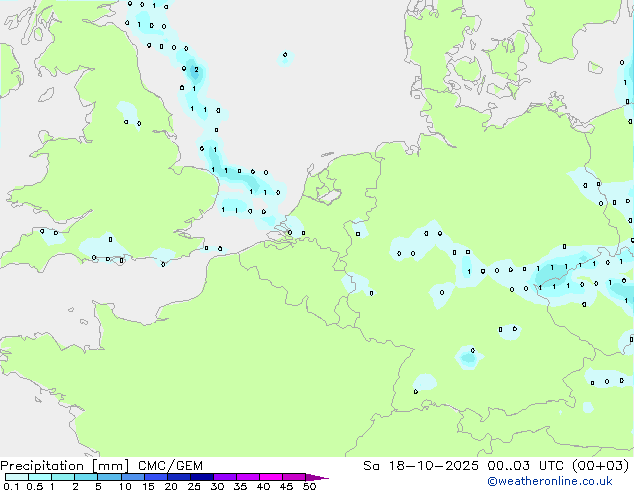634x490 pixels.
Task: Click the "18-10-2025" date text
Action: point(433,466)
